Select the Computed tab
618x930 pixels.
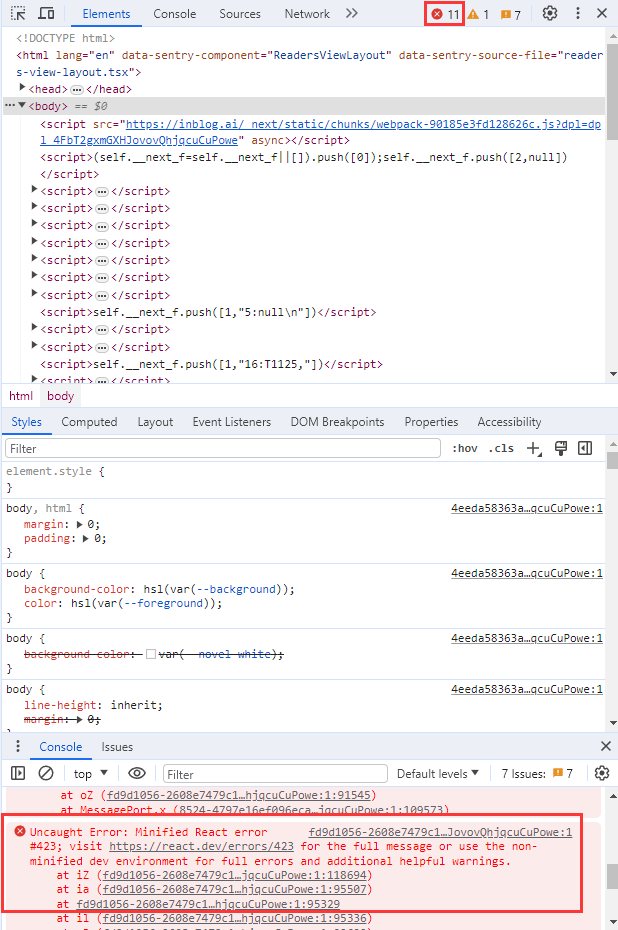pos(89,422)
